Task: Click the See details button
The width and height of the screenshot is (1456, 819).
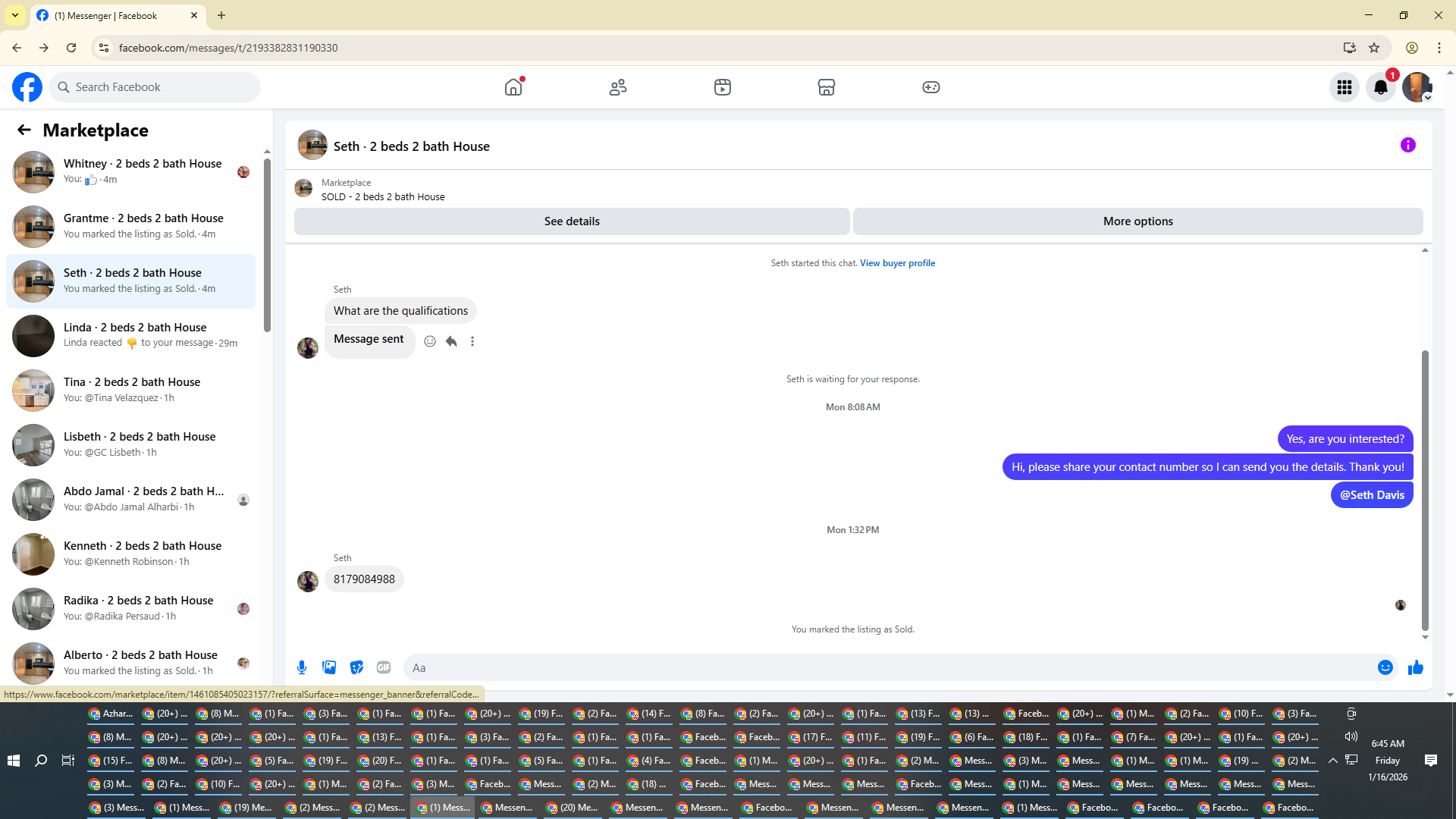Action: [x=571, y=221]
